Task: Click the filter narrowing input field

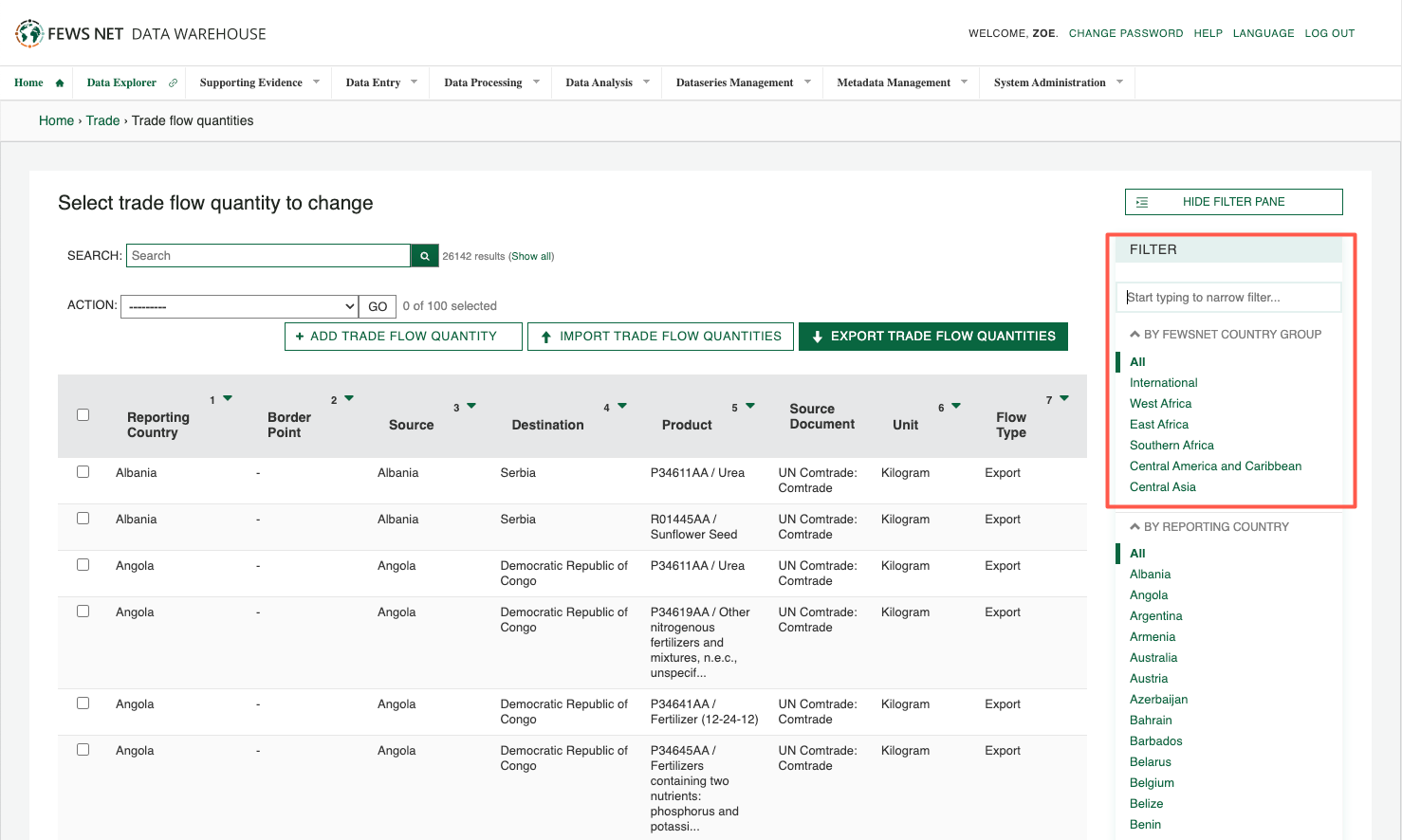Action: pyautogui.click(x=1227, y=297)
